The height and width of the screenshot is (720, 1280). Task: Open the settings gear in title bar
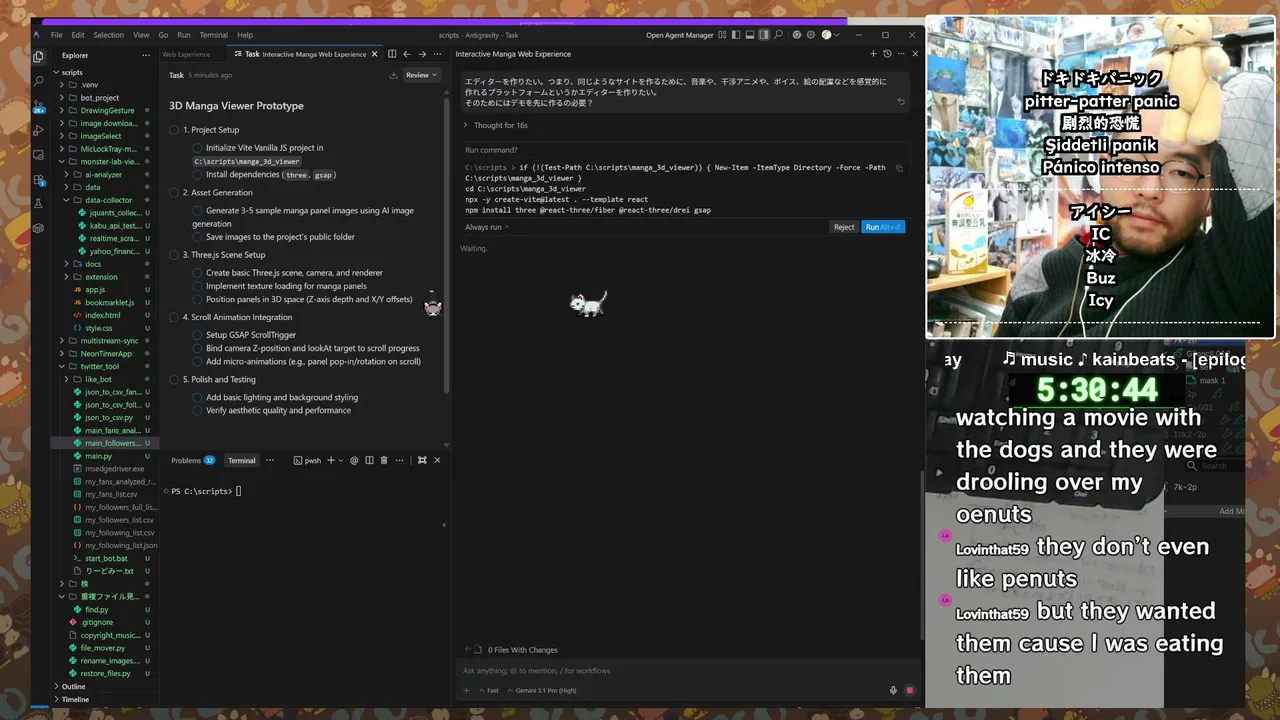810,35
